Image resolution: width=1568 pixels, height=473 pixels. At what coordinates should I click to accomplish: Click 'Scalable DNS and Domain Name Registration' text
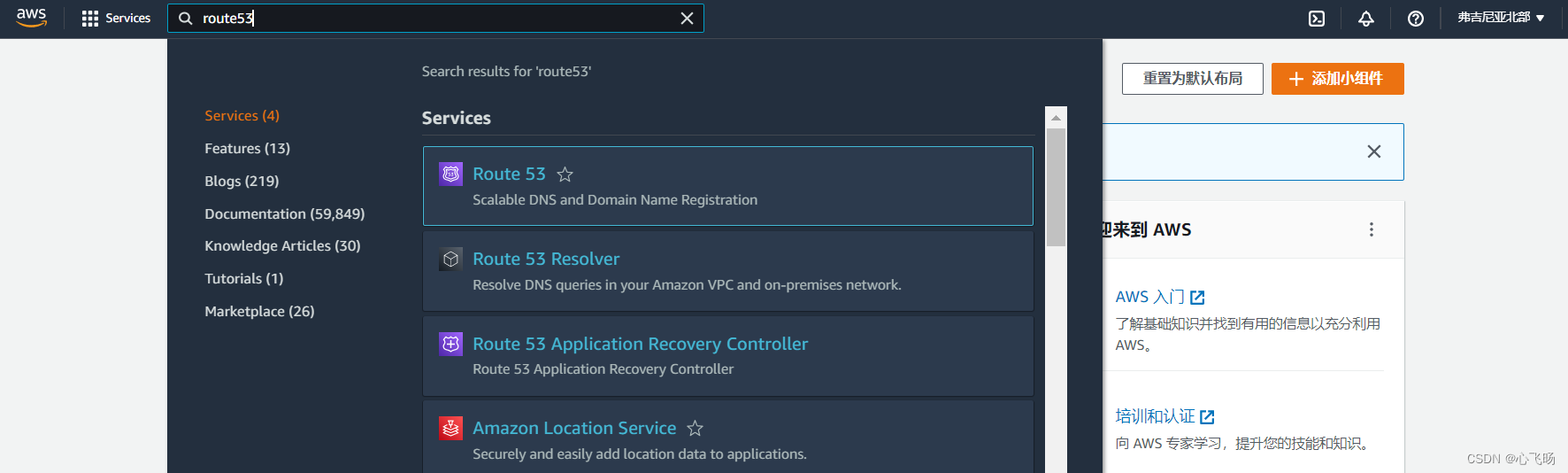coord(615,200)
